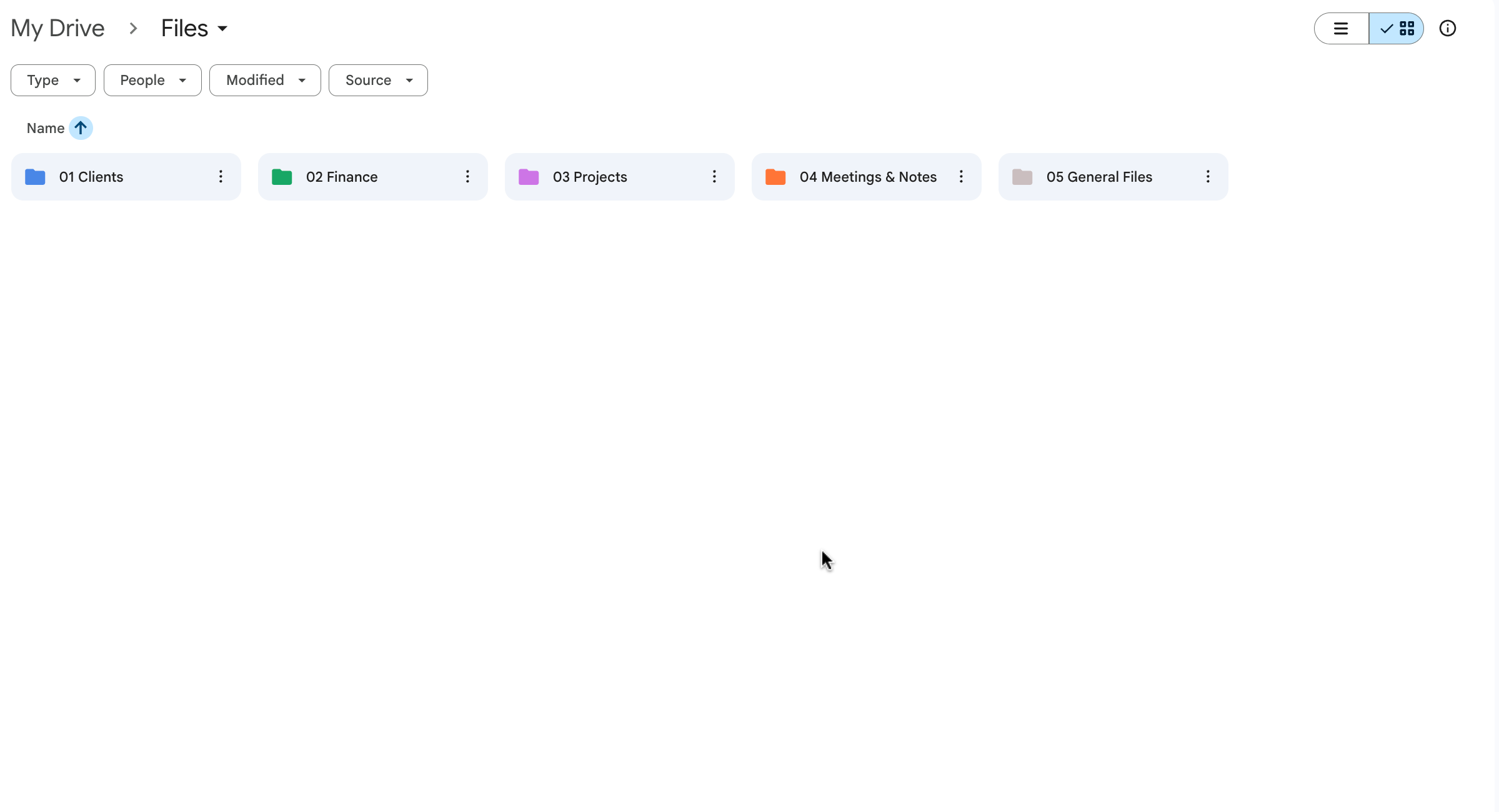1499x812 pixels.
Task: Select the grid layout view toggle
Action: pyautogui.click(x=1397, y=29)
